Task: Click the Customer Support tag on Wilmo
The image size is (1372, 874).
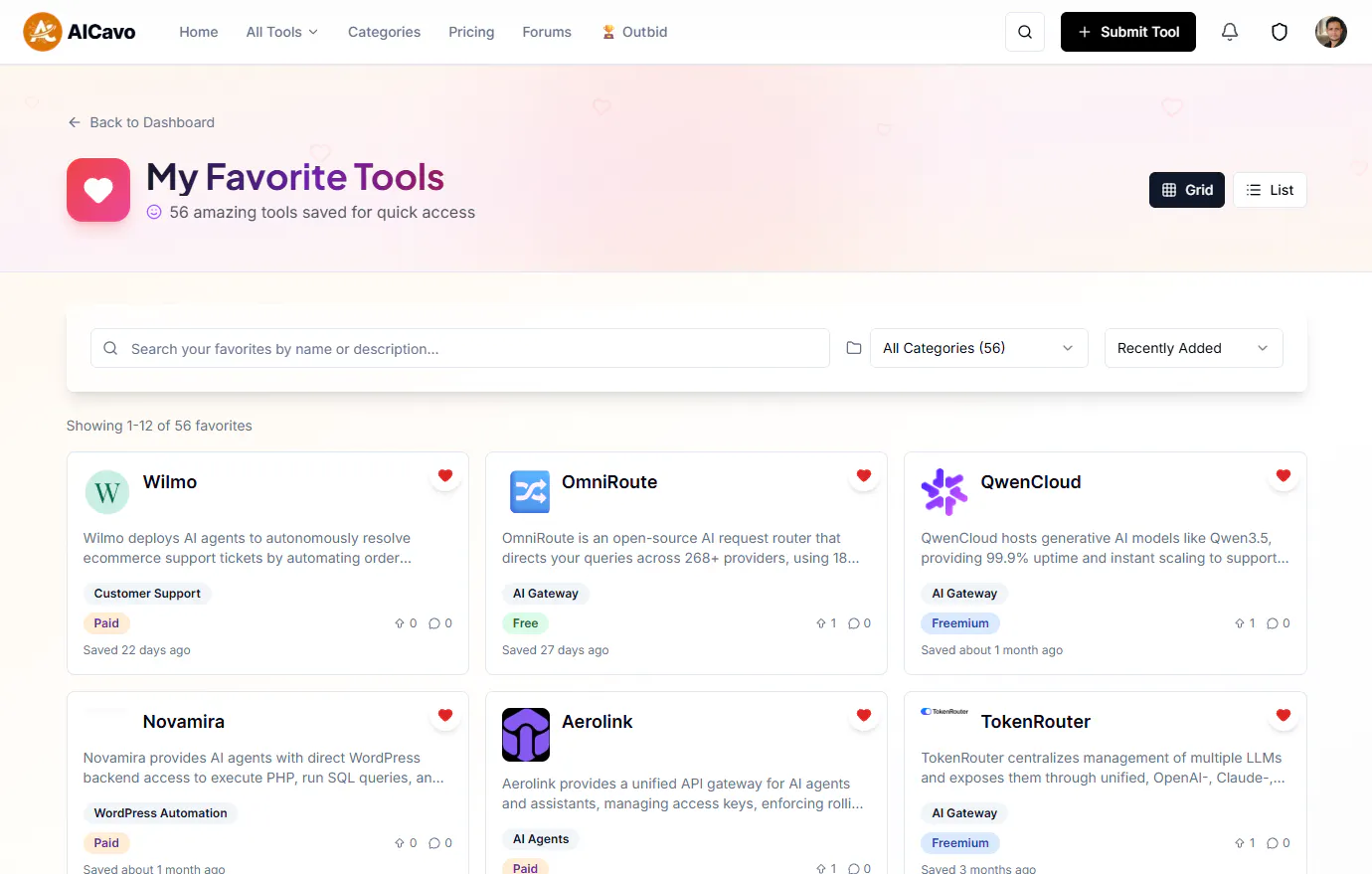Action: [147, 594]
